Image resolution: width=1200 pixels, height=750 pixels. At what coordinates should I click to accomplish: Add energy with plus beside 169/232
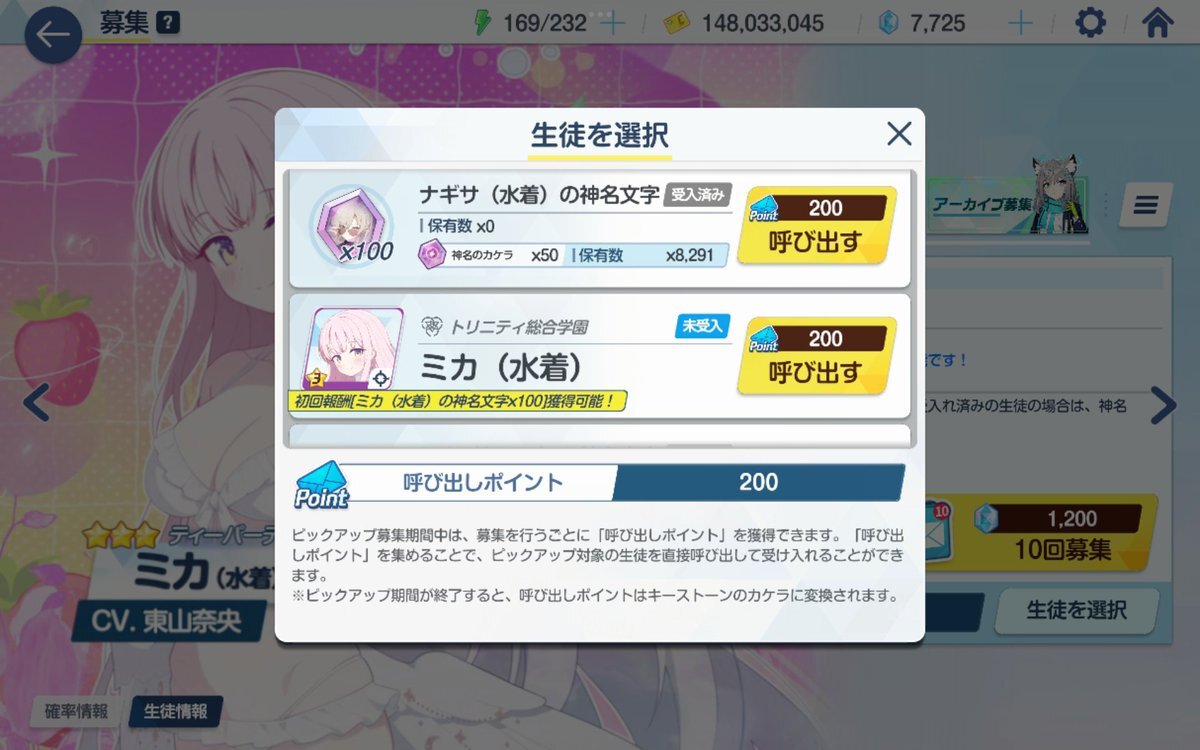click(612, 23)
